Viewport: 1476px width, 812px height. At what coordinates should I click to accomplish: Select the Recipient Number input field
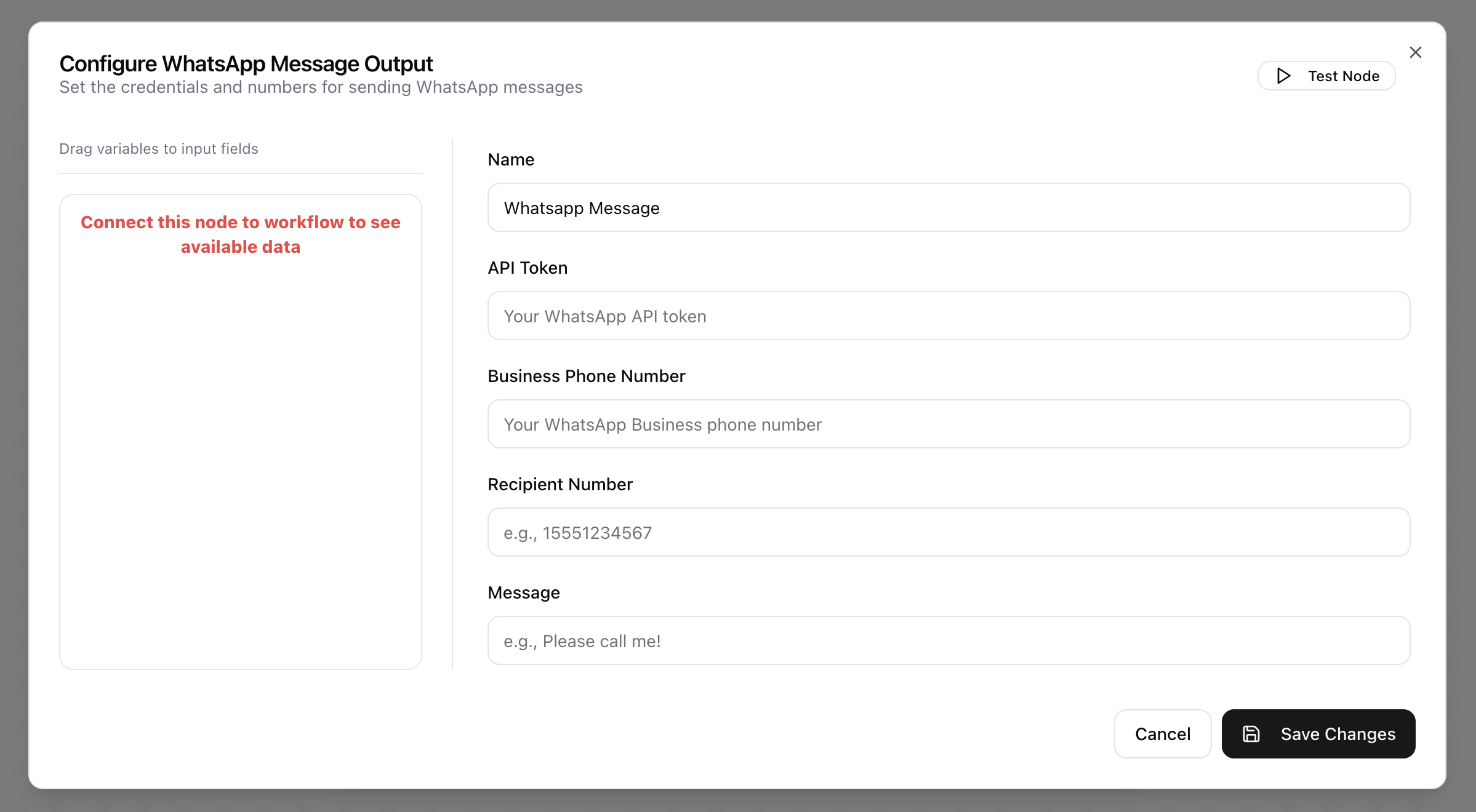tap(948, 533)
